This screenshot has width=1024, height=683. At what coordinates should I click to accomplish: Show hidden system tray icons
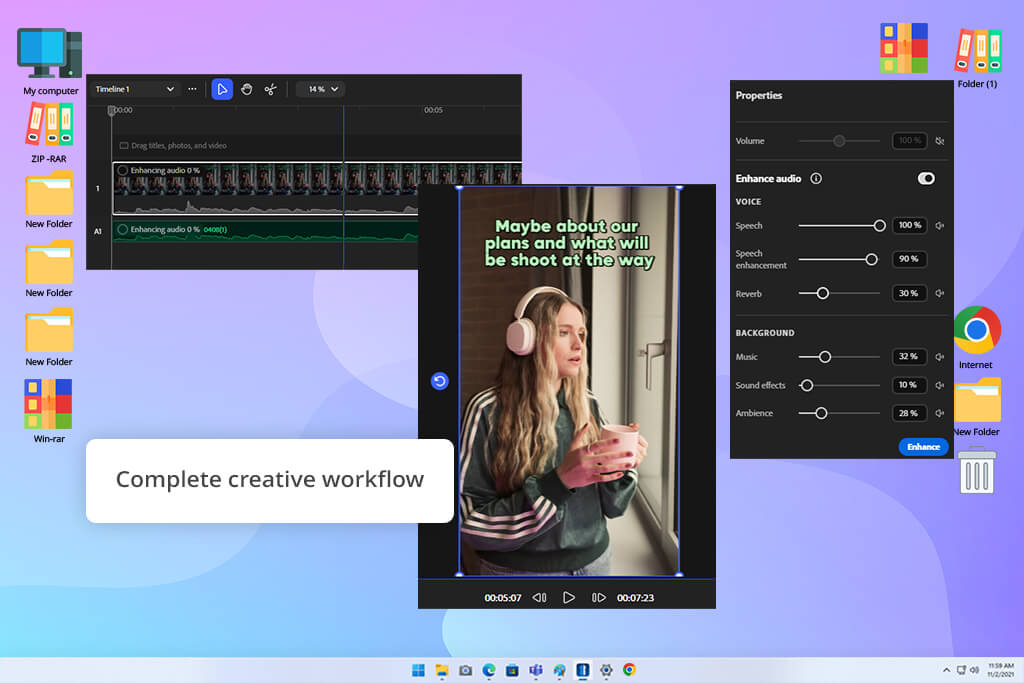(x=946, y=670)
